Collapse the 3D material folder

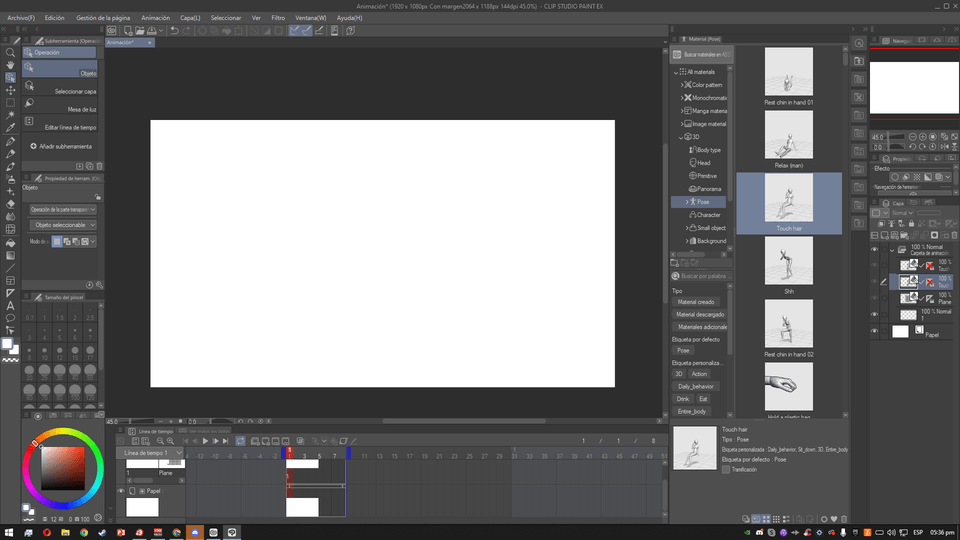click(681, 137)
